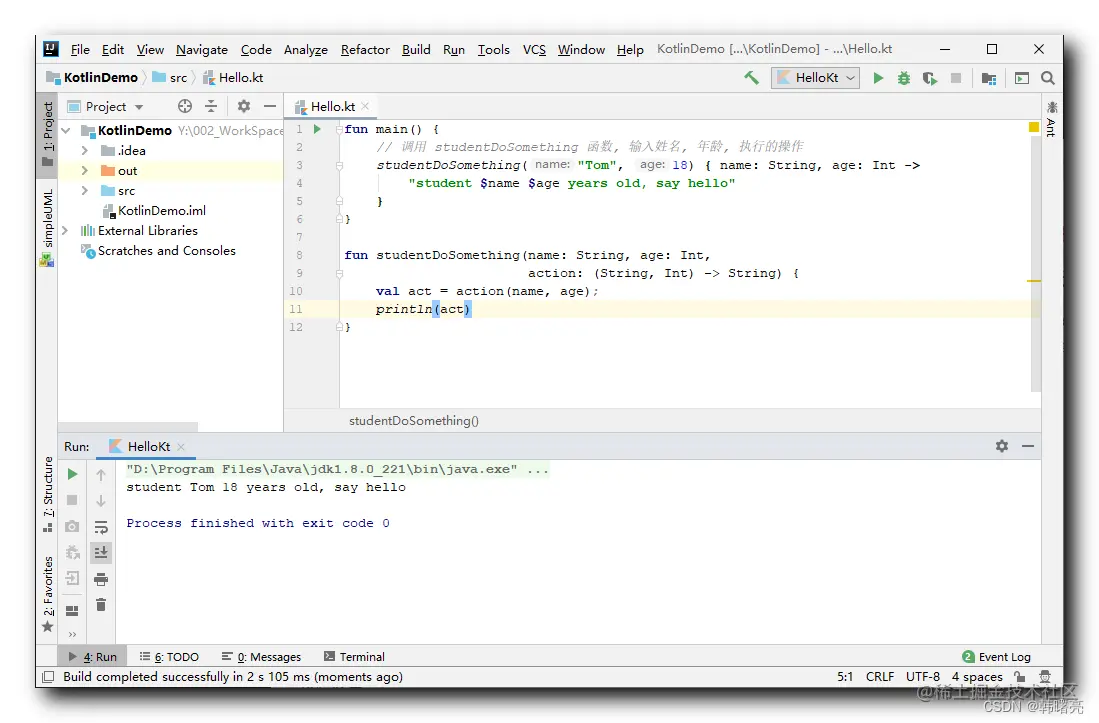Toggle scroll to end in the Run console
This screenshot has width=1099, height=723.
click(x=101, y=553)
